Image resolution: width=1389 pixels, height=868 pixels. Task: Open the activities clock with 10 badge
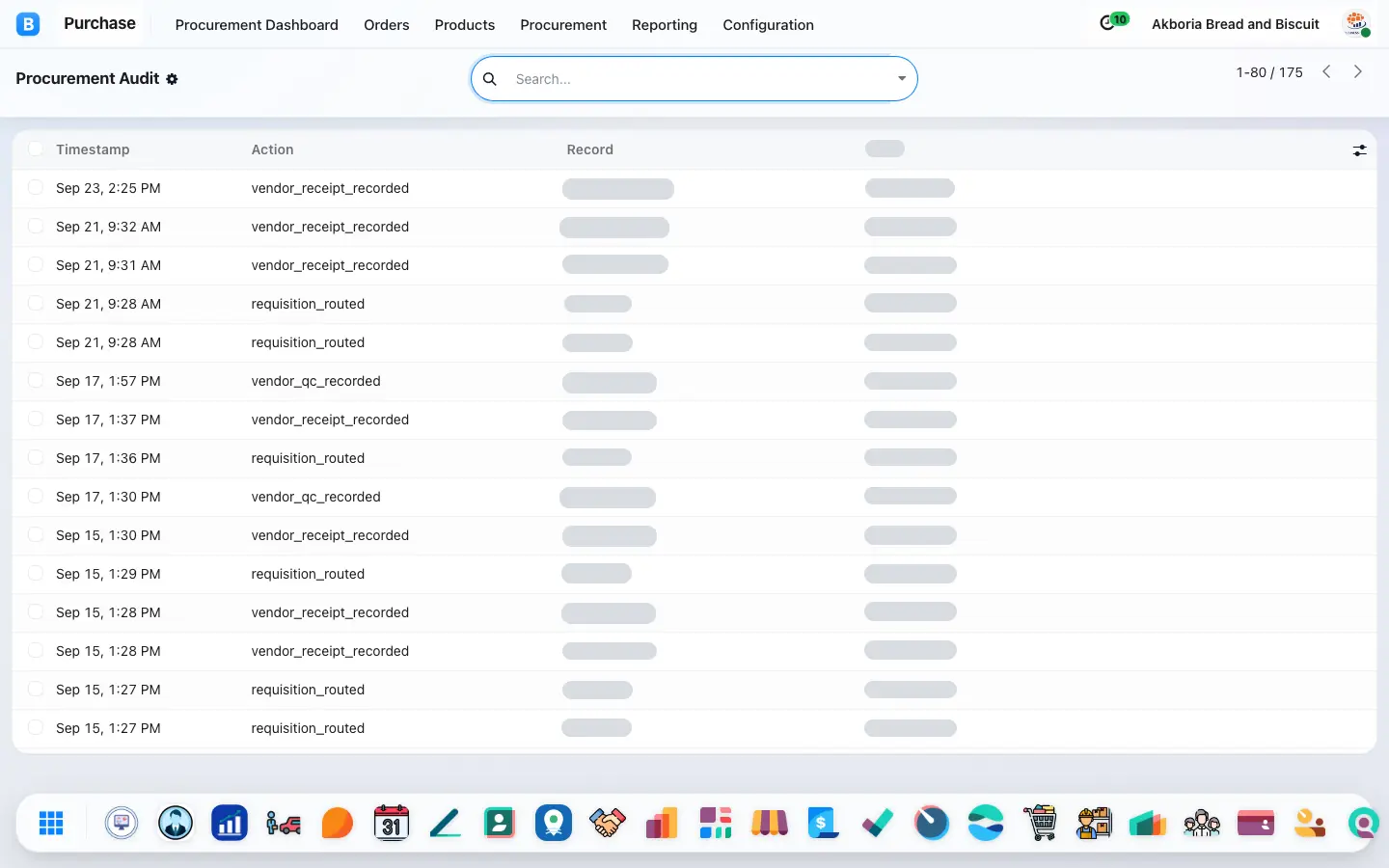(x=1113, y=22)
